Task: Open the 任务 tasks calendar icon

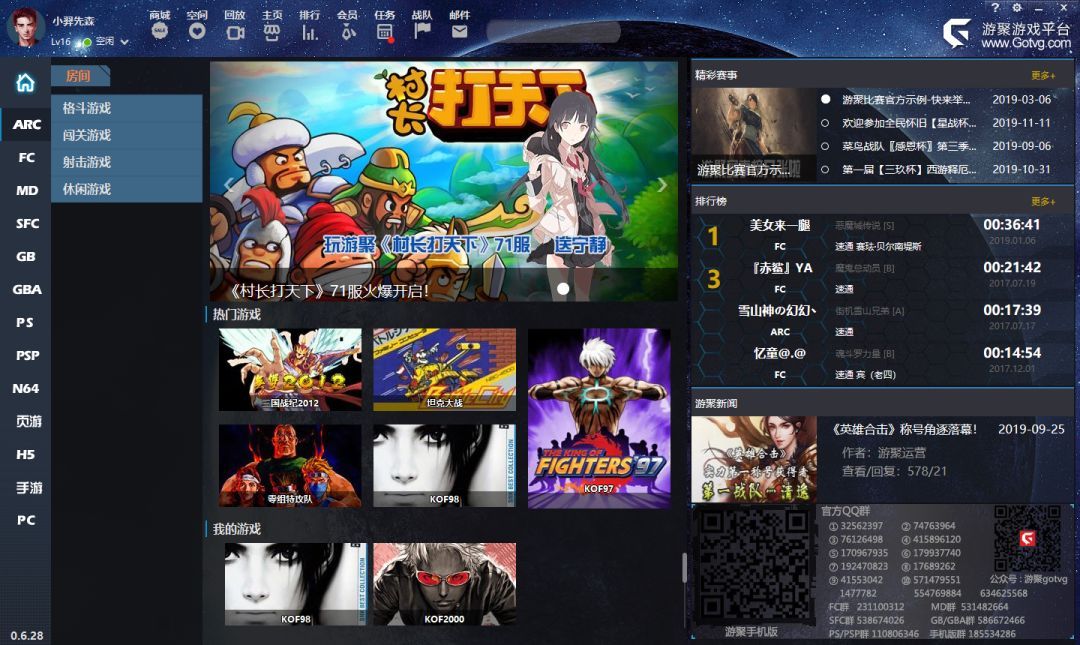Action: 385,32
